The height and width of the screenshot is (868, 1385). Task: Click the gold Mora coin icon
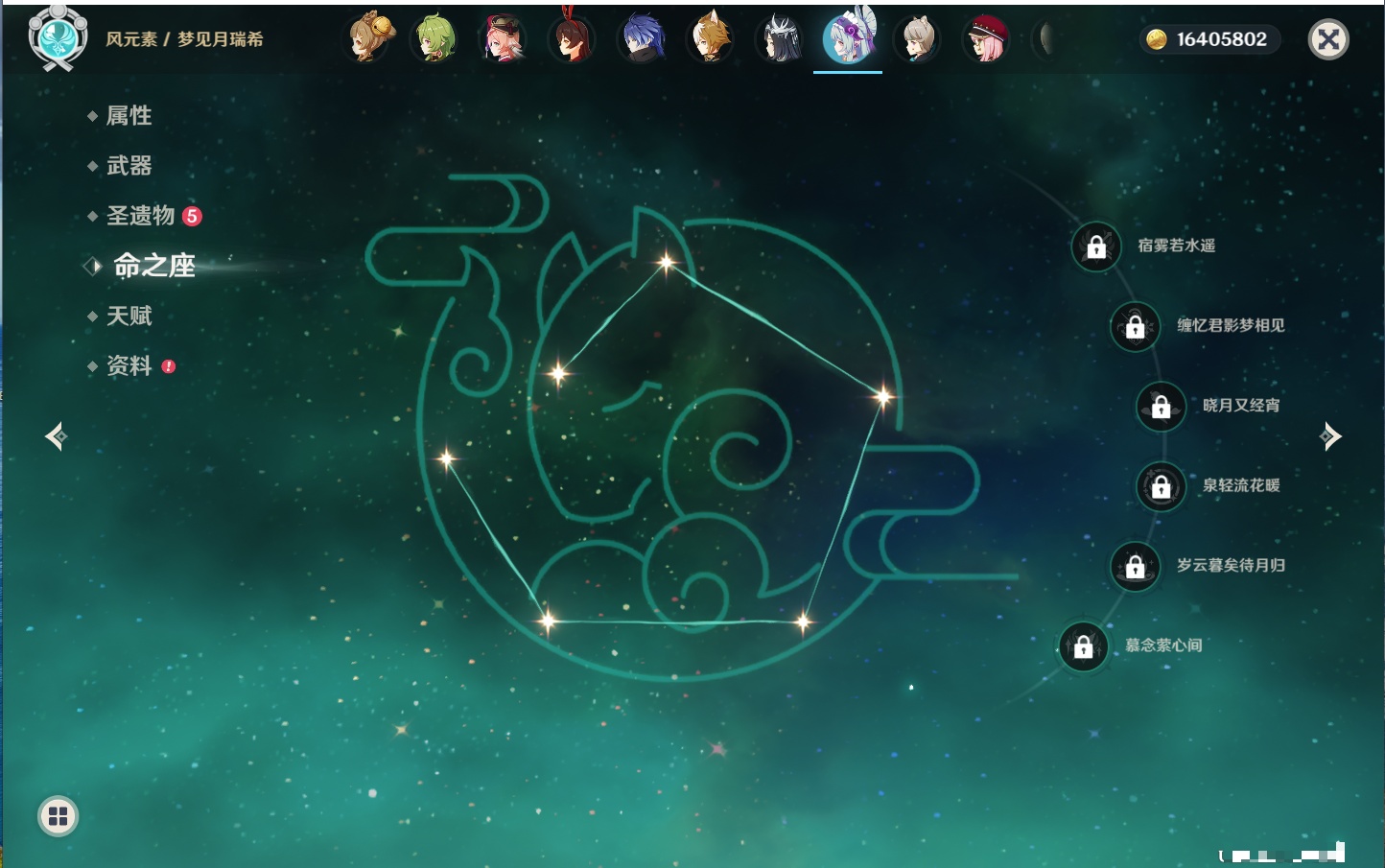point(1157,39)
